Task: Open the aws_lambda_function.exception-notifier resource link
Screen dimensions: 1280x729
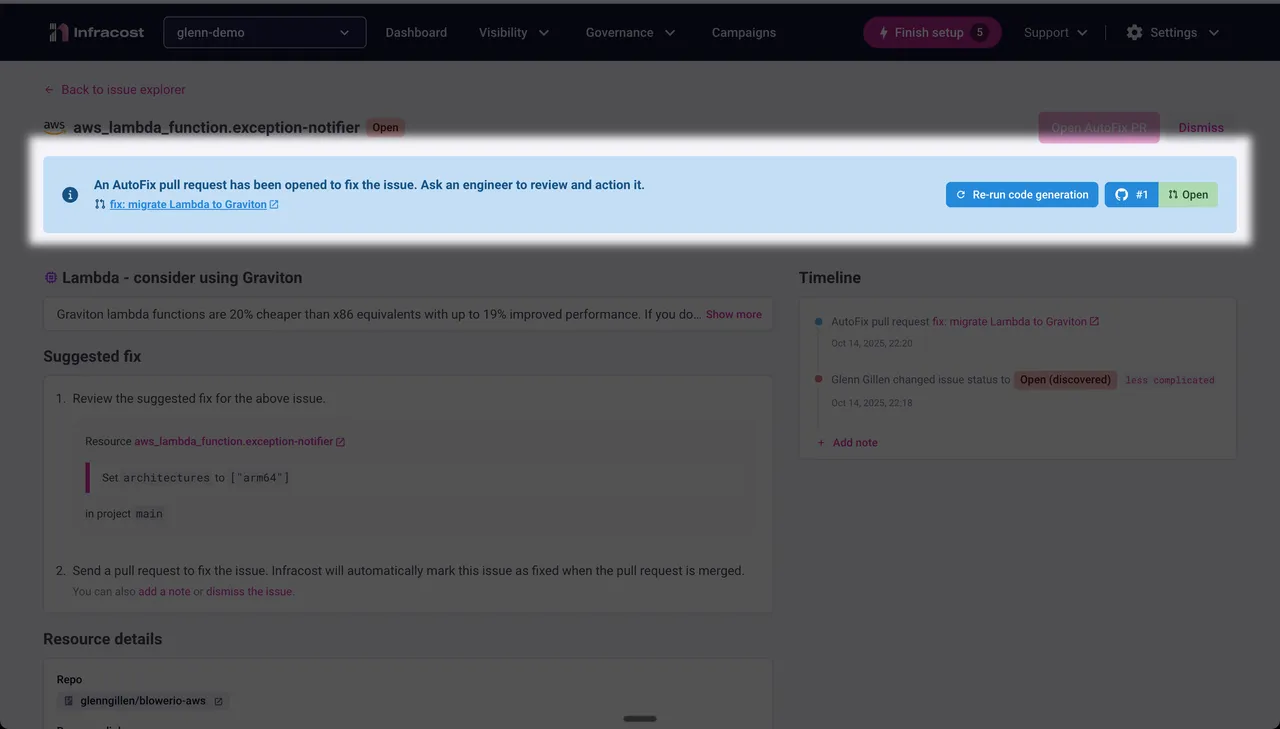Action: tap(234, 441)
